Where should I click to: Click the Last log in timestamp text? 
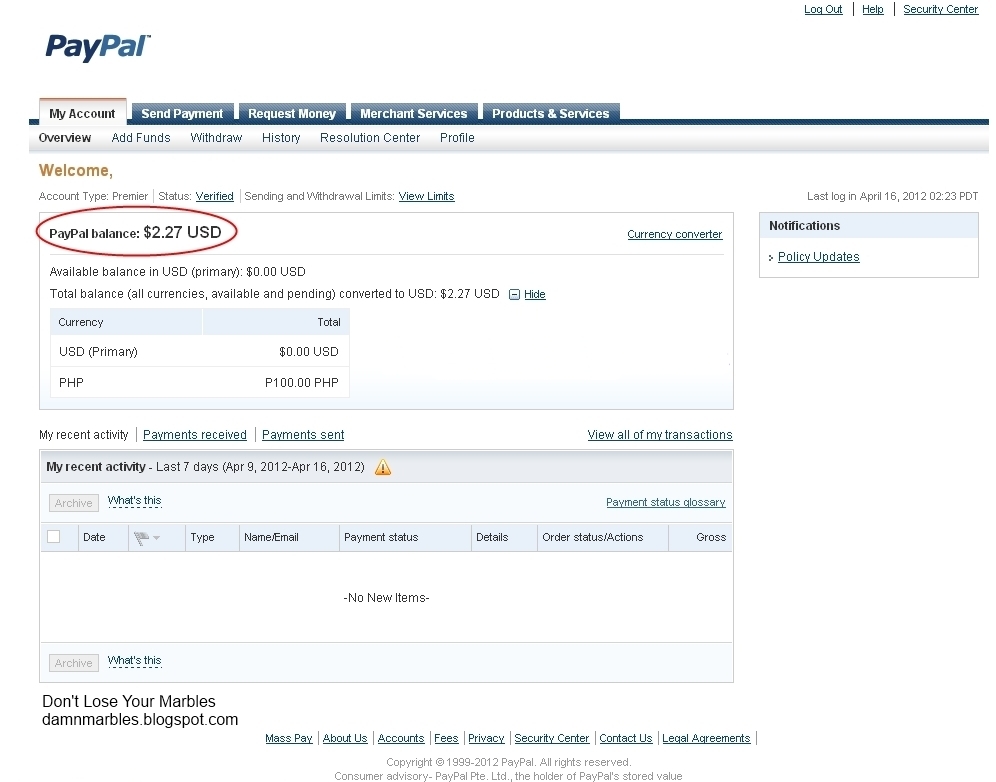click(892, 196)
